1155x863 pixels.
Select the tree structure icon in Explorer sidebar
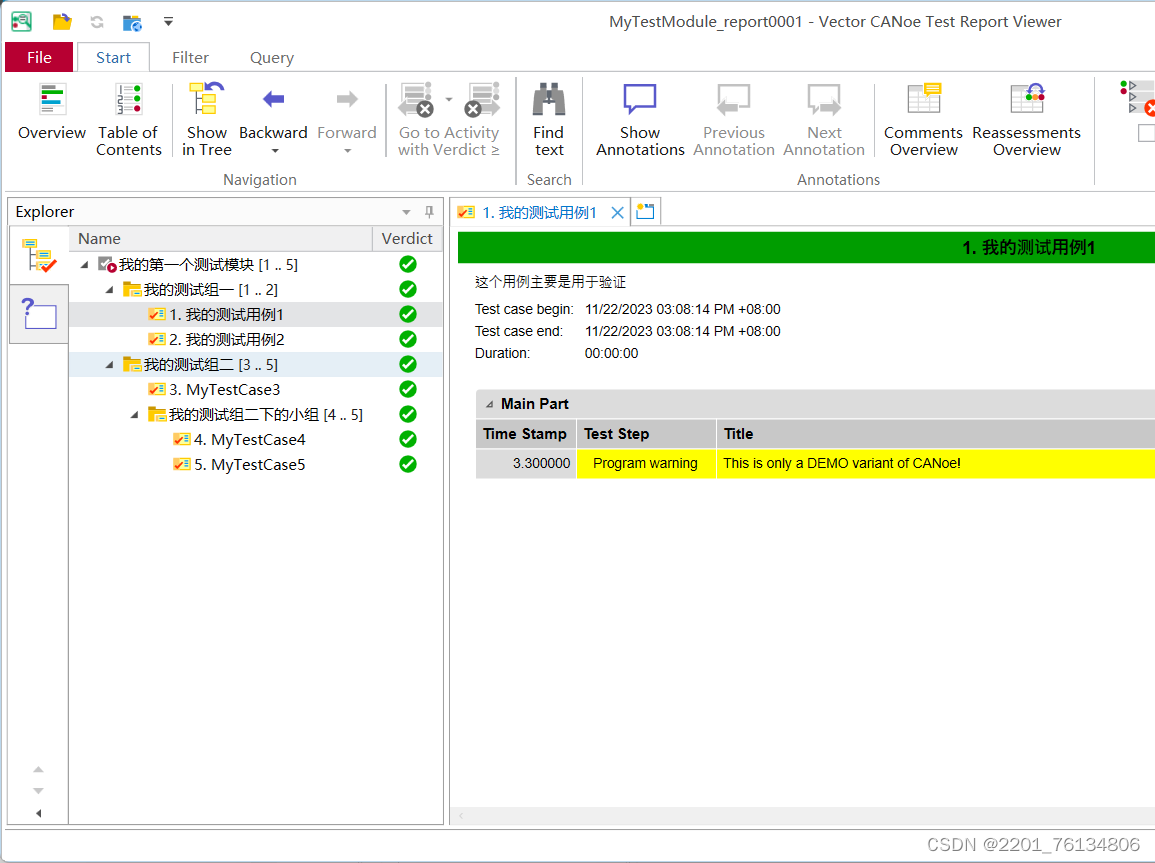click(x=38, y=254)
